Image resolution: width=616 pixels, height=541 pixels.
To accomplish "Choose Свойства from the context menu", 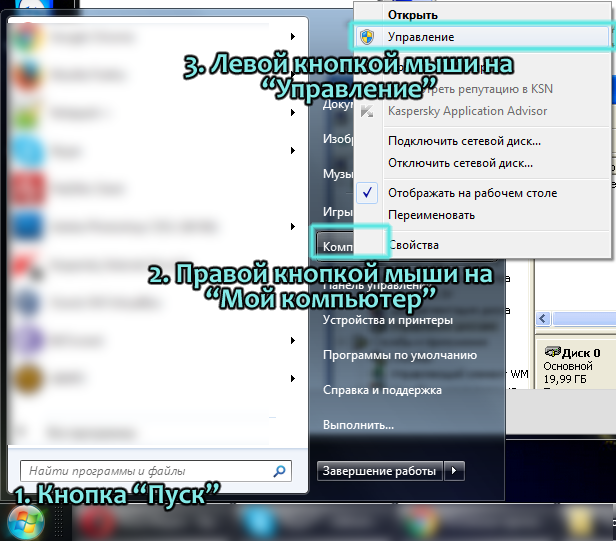I will (x=413, y=245).
